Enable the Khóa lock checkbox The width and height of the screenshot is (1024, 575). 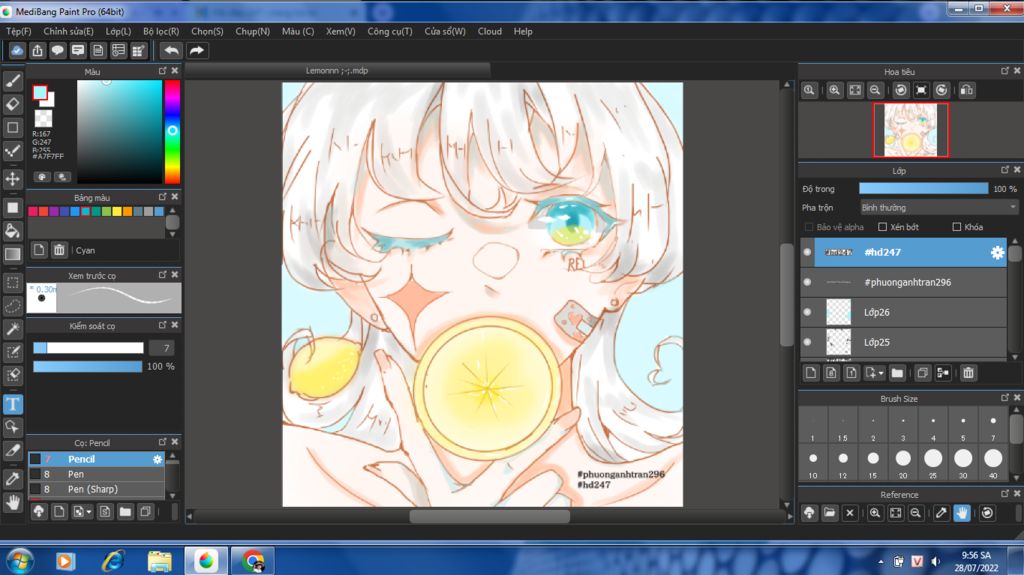(957, 227)
